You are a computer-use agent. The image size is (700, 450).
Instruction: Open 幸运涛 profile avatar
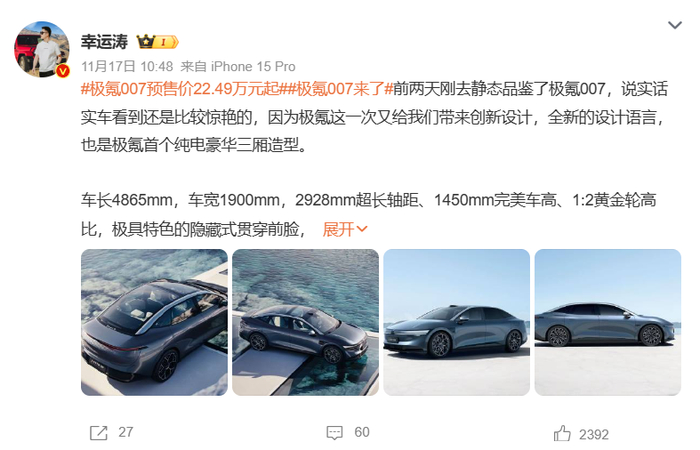42,49
